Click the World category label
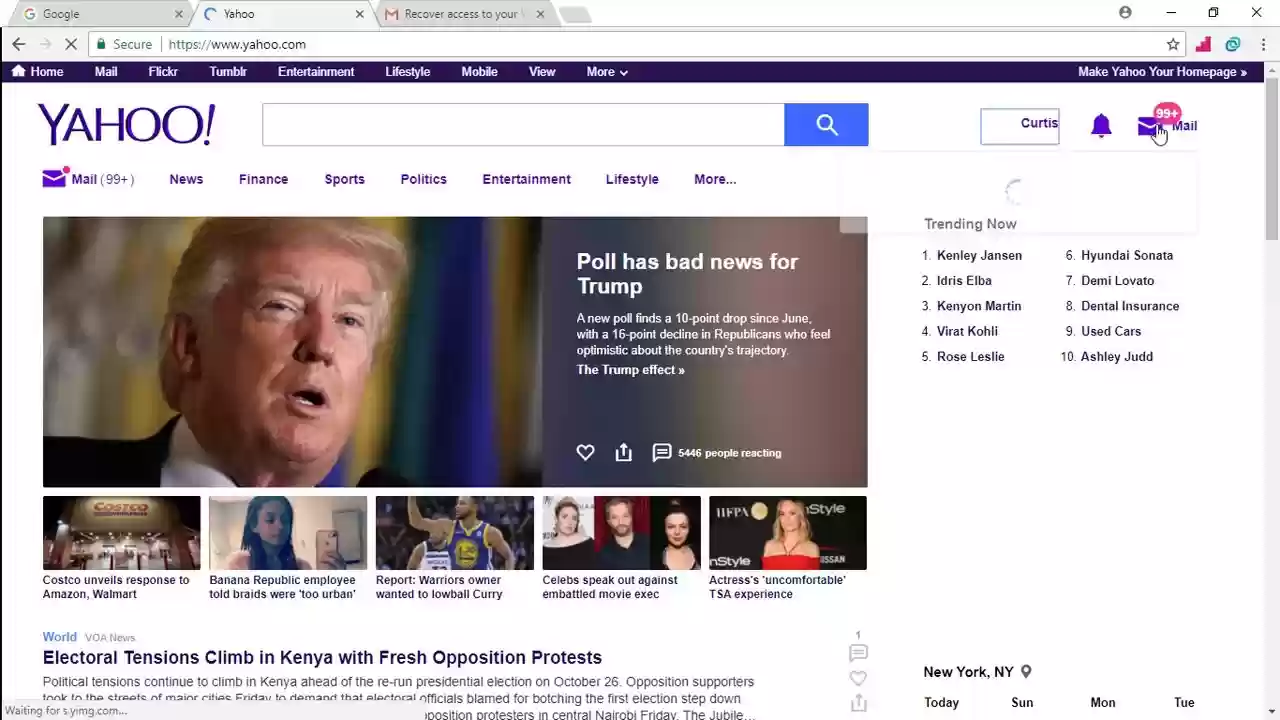 click(59, 637)
